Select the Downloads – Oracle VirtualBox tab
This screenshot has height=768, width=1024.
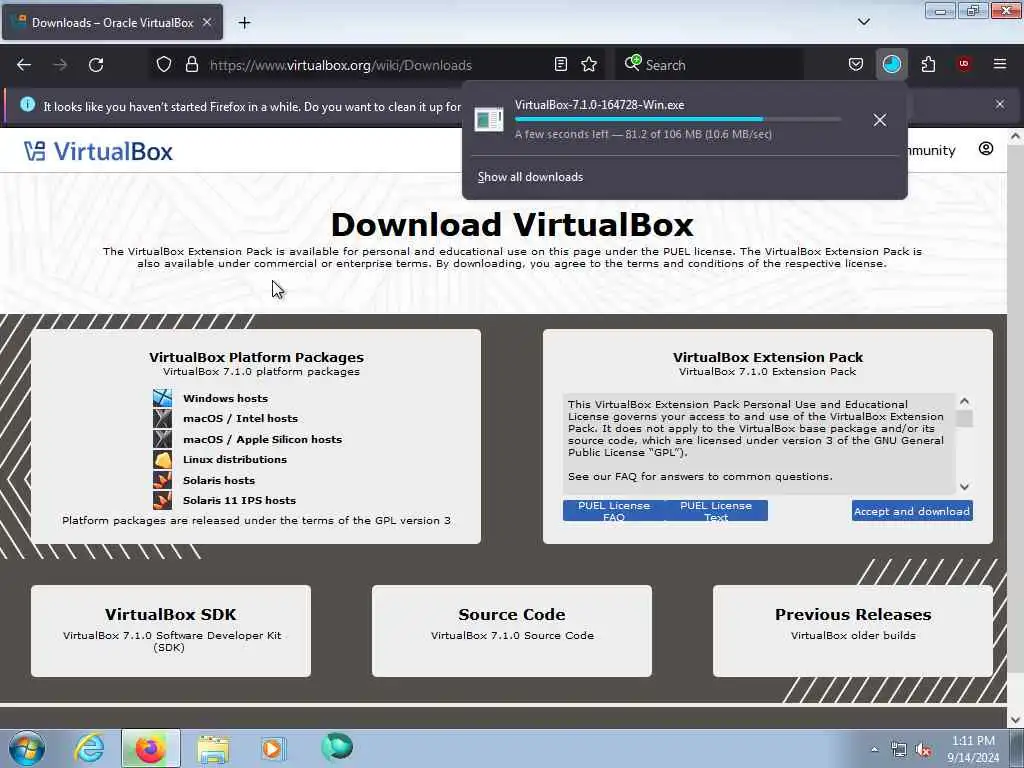point(112,23)
